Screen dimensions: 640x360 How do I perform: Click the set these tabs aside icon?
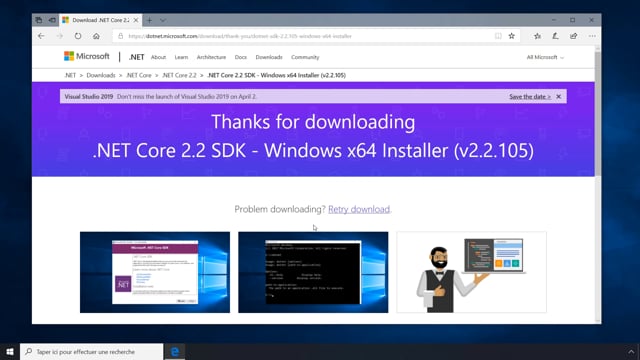click(52, 20)
